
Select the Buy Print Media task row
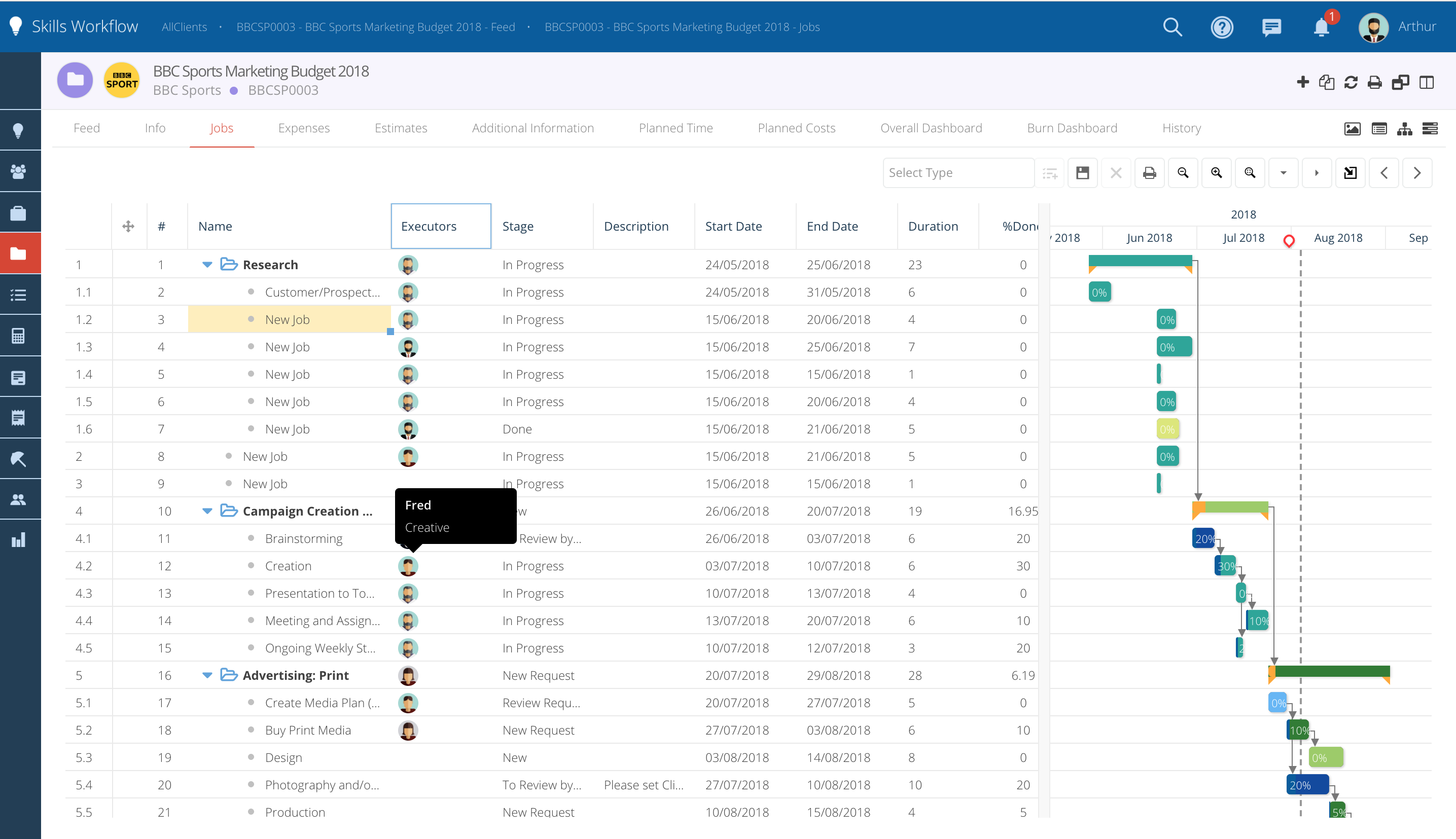pyautogui.click(x=308, y=729)
